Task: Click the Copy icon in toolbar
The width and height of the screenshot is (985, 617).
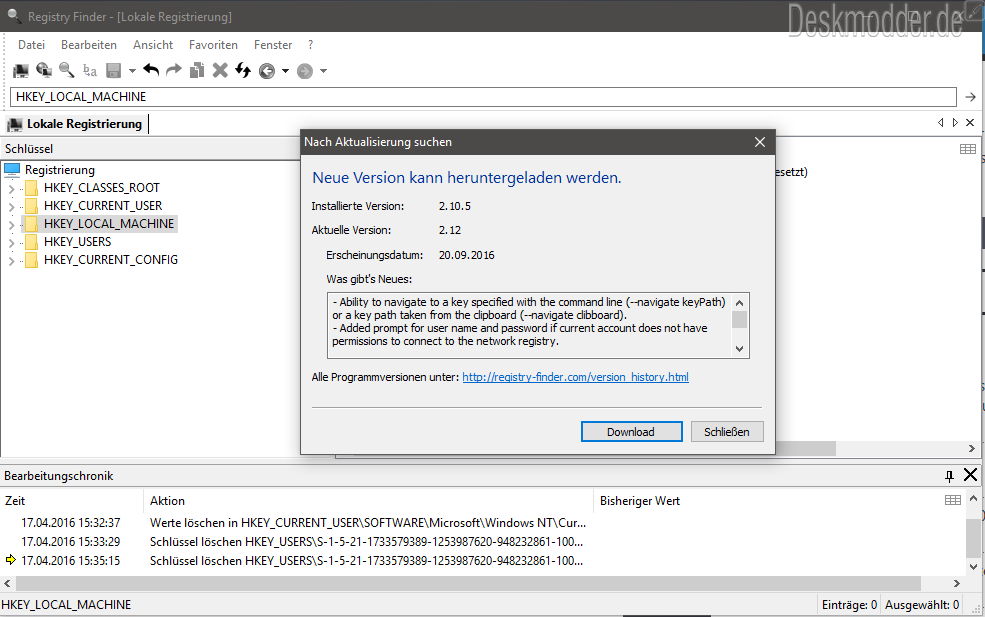Action: [197, 70]
